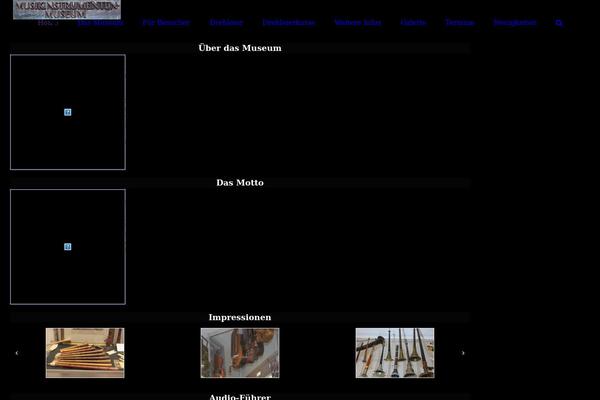
Task: Open the Das Museum menu
Action: [100, 23]
